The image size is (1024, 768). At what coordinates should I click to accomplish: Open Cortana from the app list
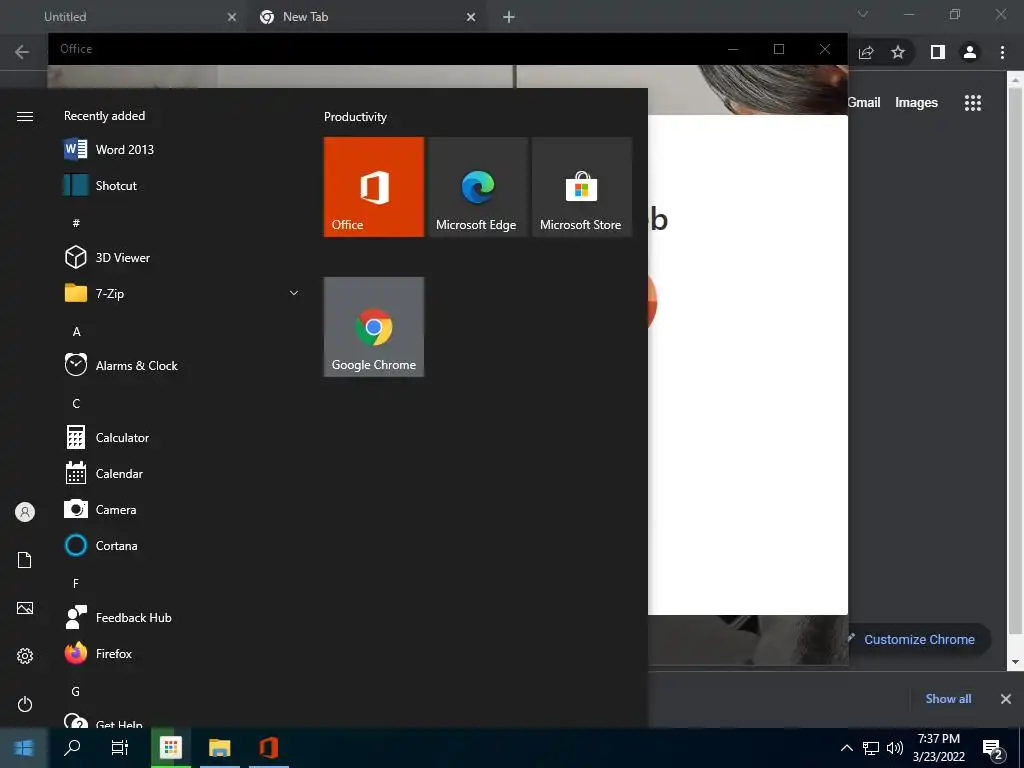[180, 545]
